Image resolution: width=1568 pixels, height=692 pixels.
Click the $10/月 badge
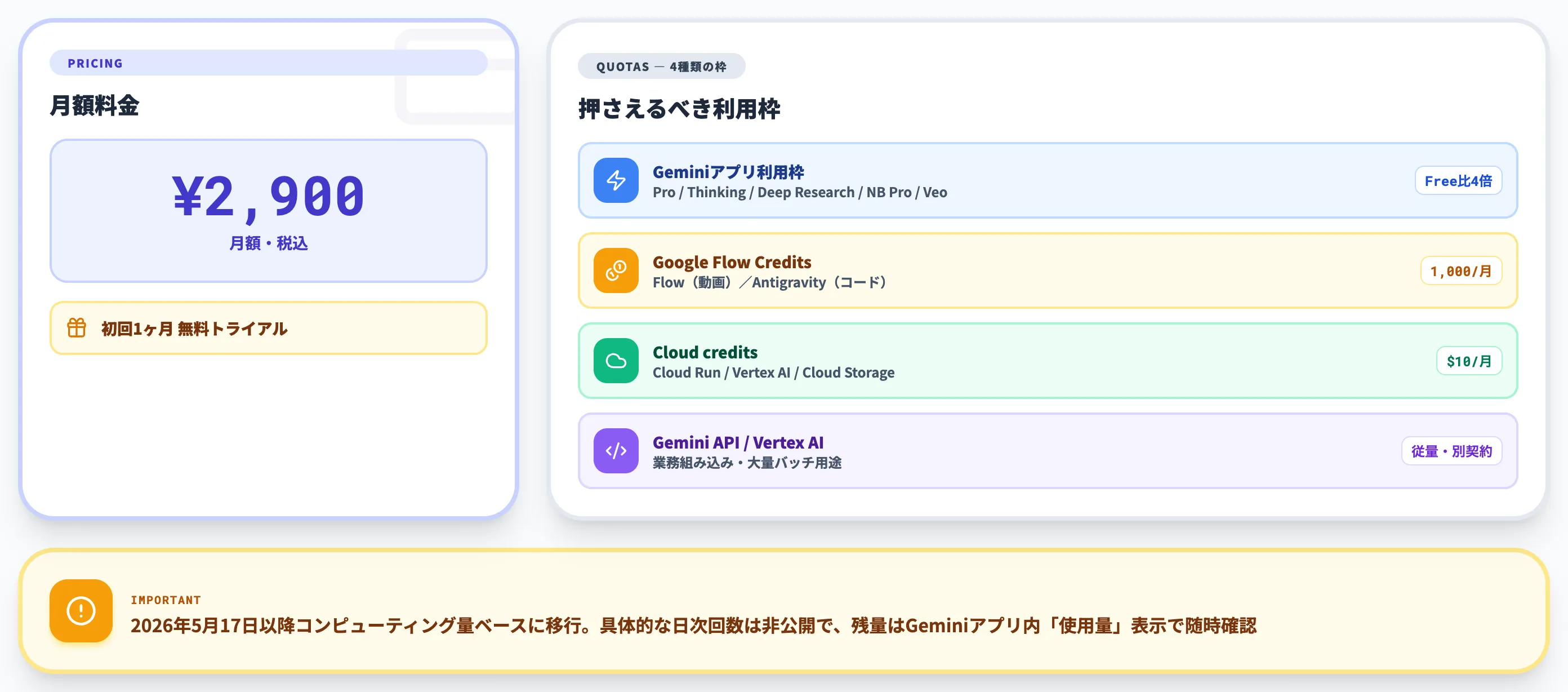(x=1469, y=361)
